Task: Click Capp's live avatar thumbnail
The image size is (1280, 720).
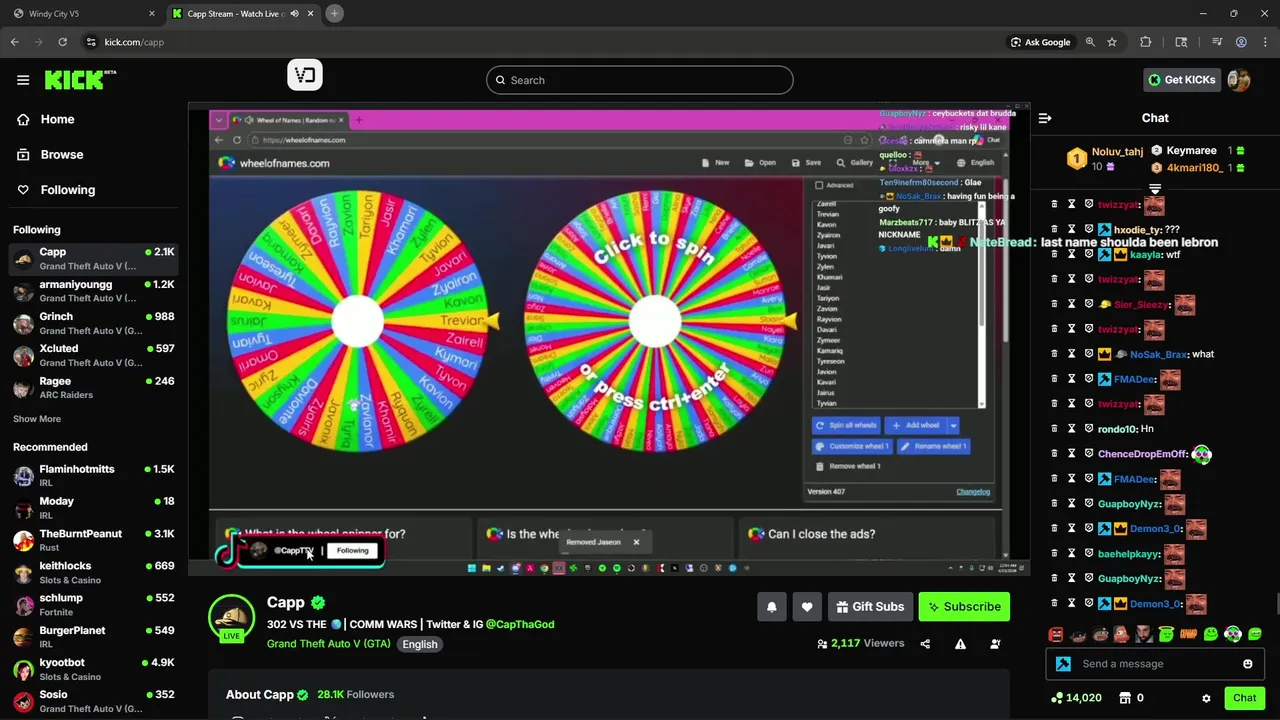Action: pos(231,618)
